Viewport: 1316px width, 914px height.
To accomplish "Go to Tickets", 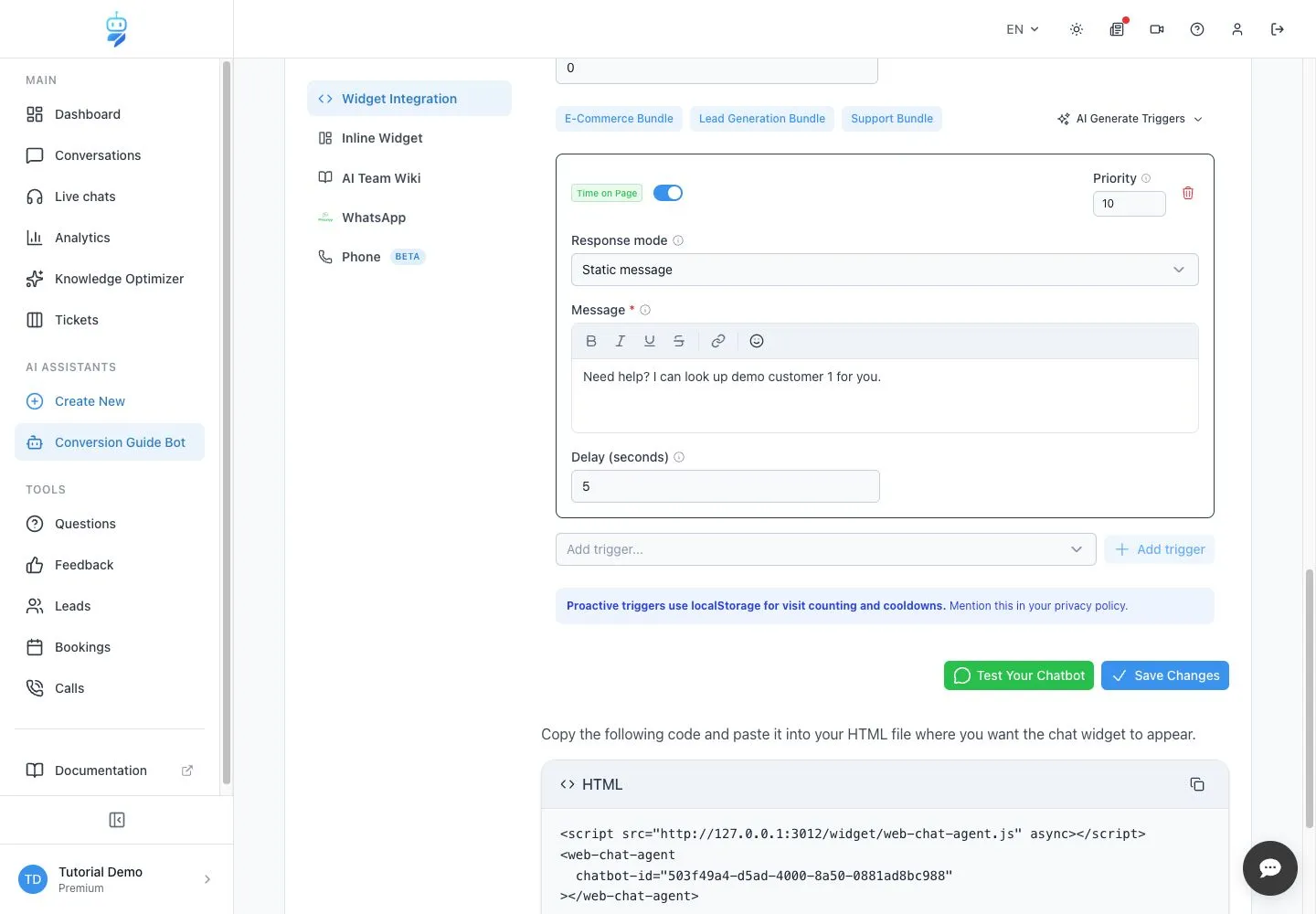I will pyautogui.click(x=110, y=320).
